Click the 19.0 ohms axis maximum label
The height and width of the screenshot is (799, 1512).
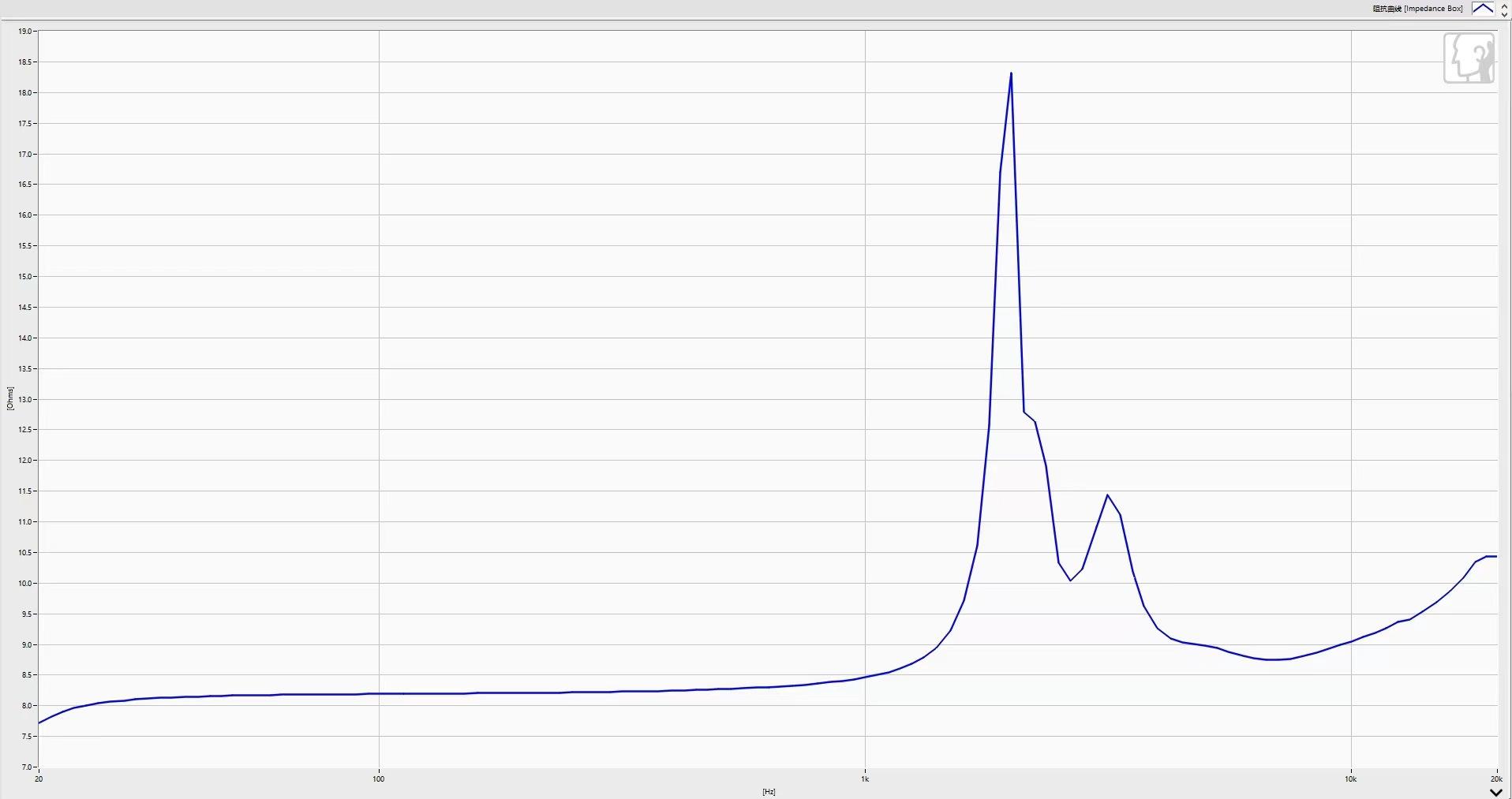tap(24, 32)
